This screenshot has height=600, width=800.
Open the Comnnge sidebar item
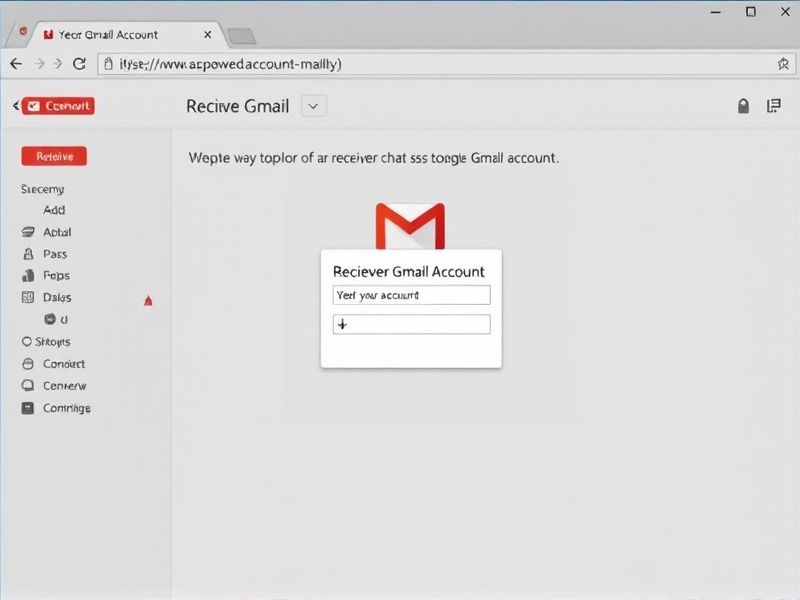click(x=67, y=408)
